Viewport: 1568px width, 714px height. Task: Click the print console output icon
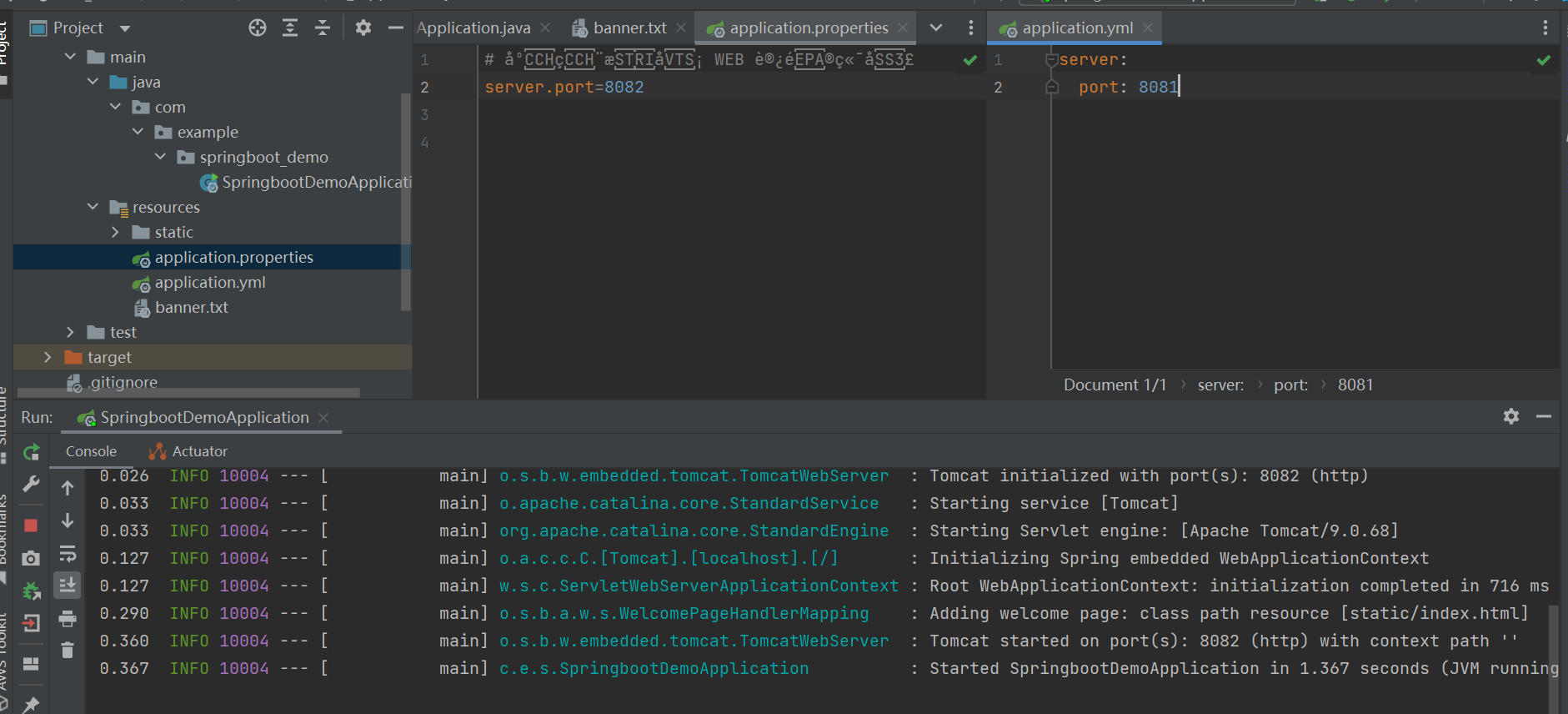[68, 618]
